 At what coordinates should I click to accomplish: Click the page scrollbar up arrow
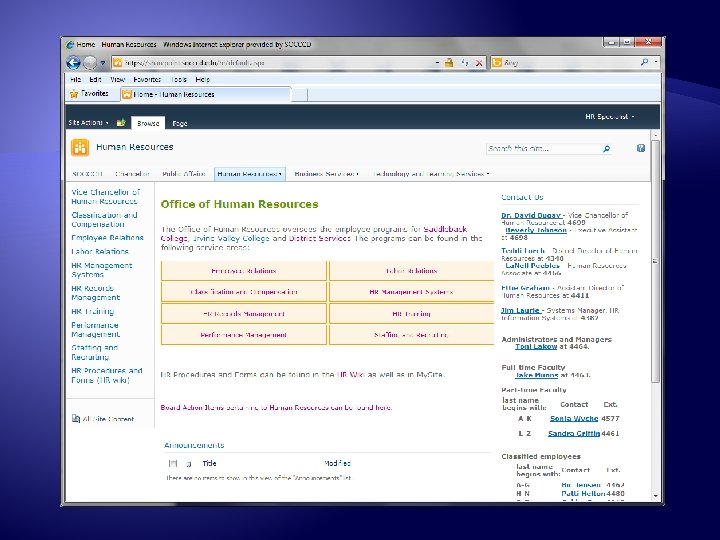[655, 136]
